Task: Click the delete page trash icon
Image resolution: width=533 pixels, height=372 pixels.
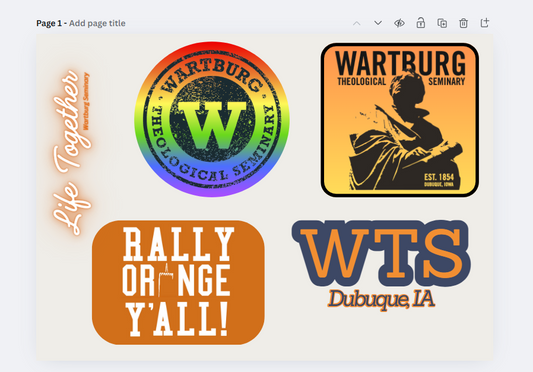Action: 463,23
